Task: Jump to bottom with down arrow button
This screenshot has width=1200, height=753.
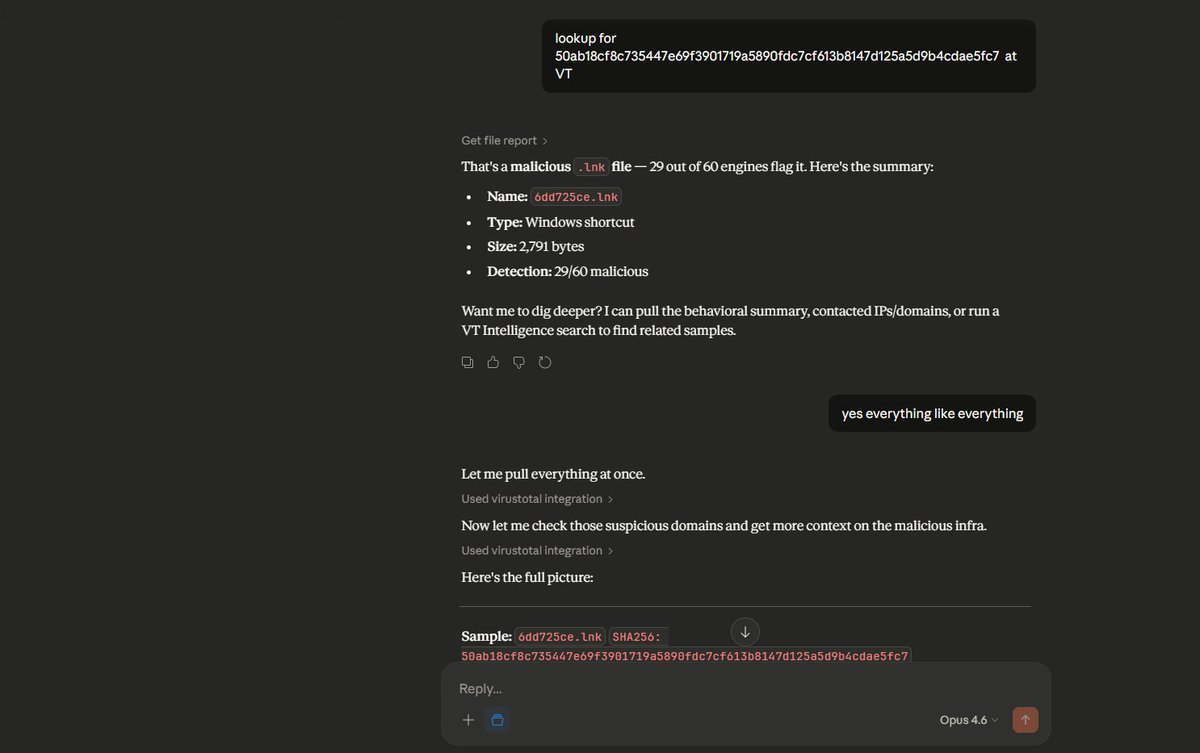Action: [745, 632]
